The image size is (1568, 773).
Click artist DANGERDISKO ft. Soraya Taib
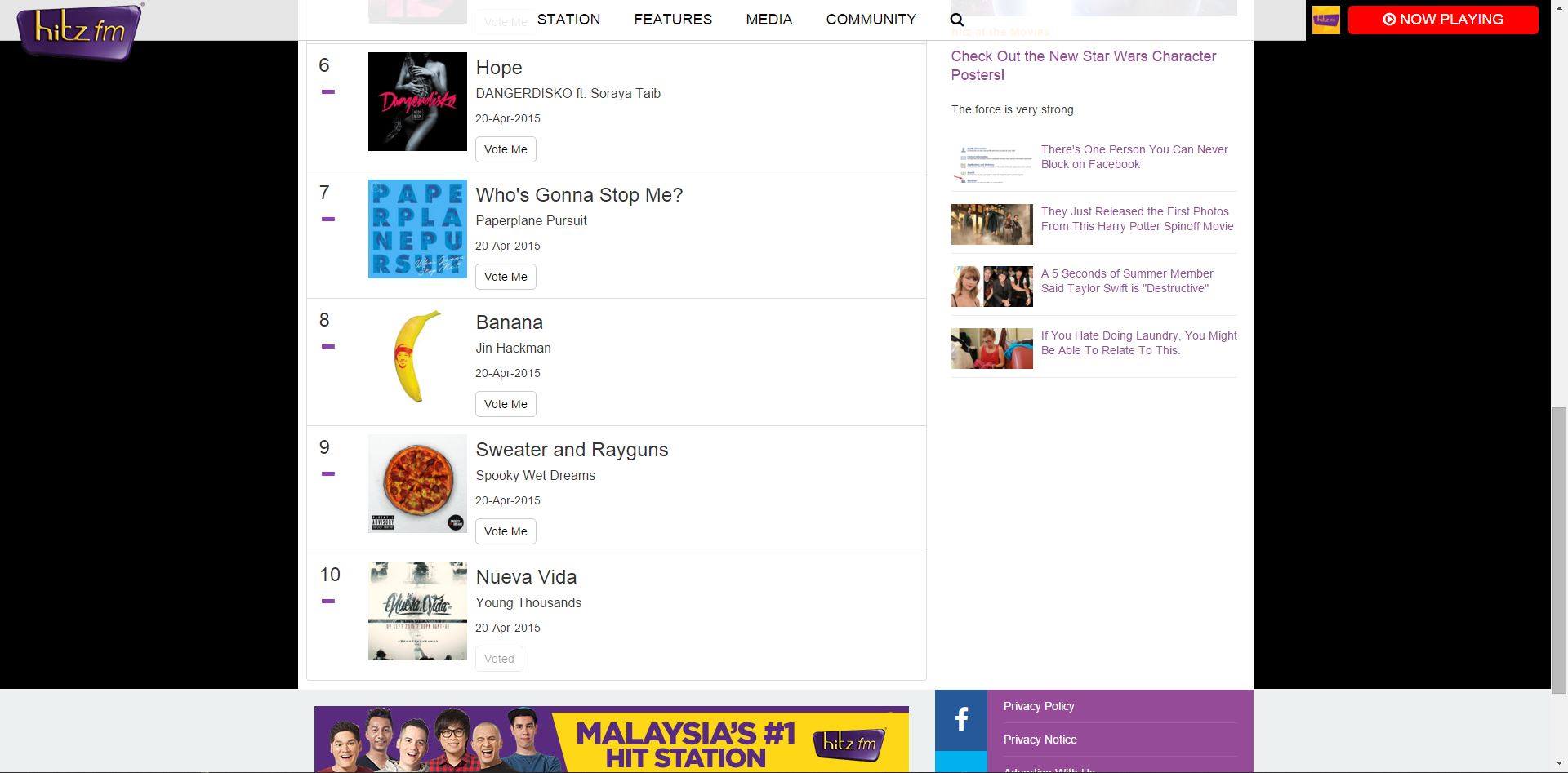568,93
